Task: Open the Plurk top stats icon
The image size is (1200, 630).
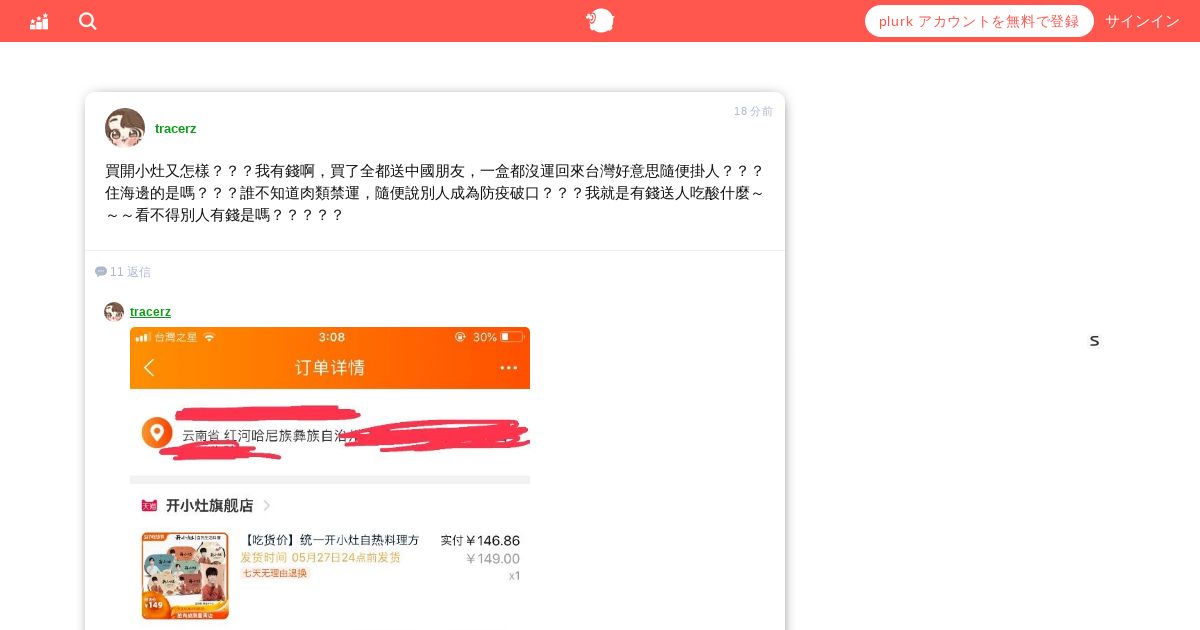Action: click(39, 21)
